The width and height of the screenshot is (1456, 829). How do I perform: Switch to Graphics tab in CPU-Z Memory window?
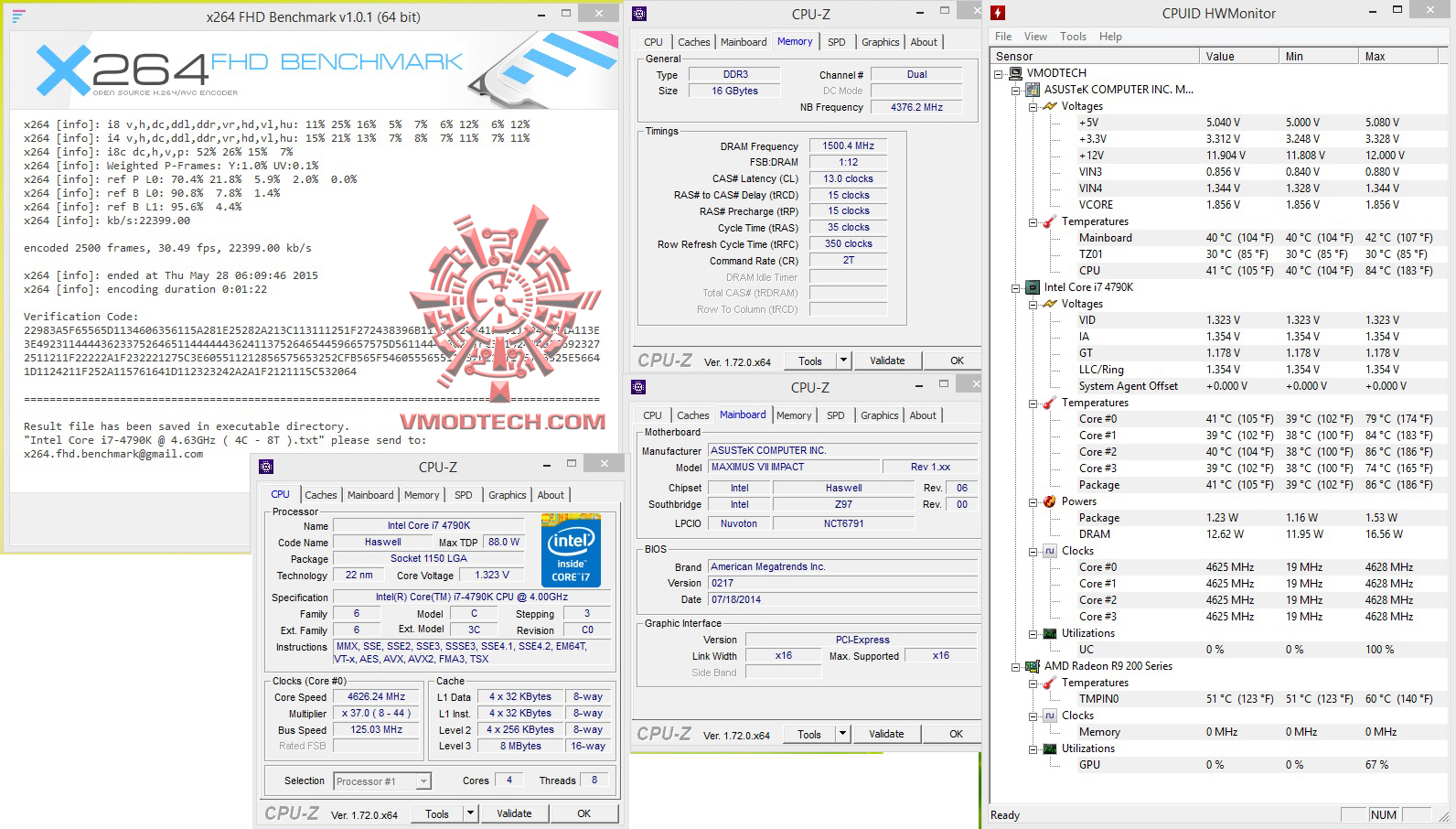(880, 42)
